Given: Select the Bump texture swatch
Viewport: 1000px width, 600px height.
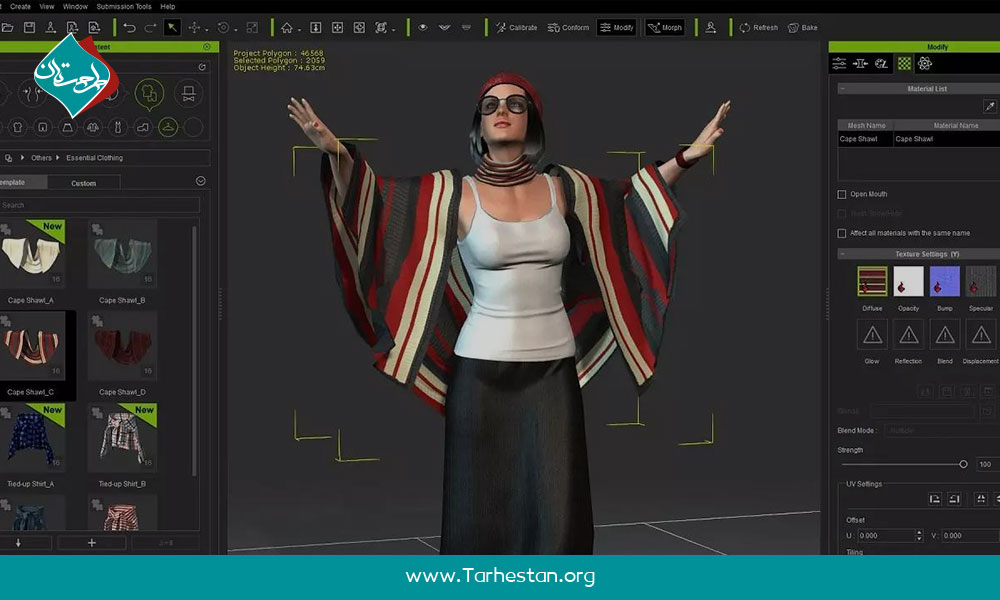Looking at the screenshot, I should pos(945,281).
